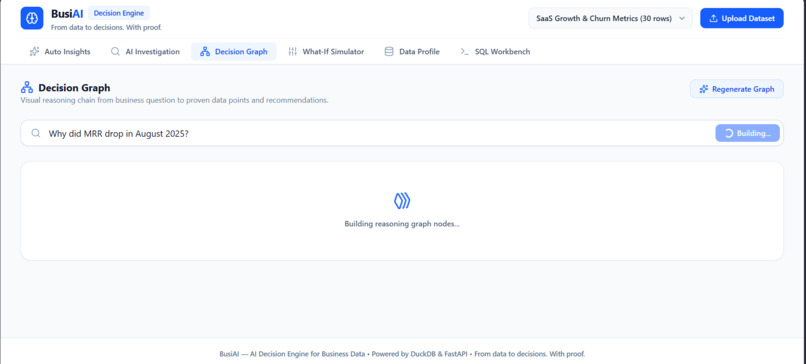
Task: Click the terminal prompt icon beside SQL Workbench
Action: click(x=465, y=51)
